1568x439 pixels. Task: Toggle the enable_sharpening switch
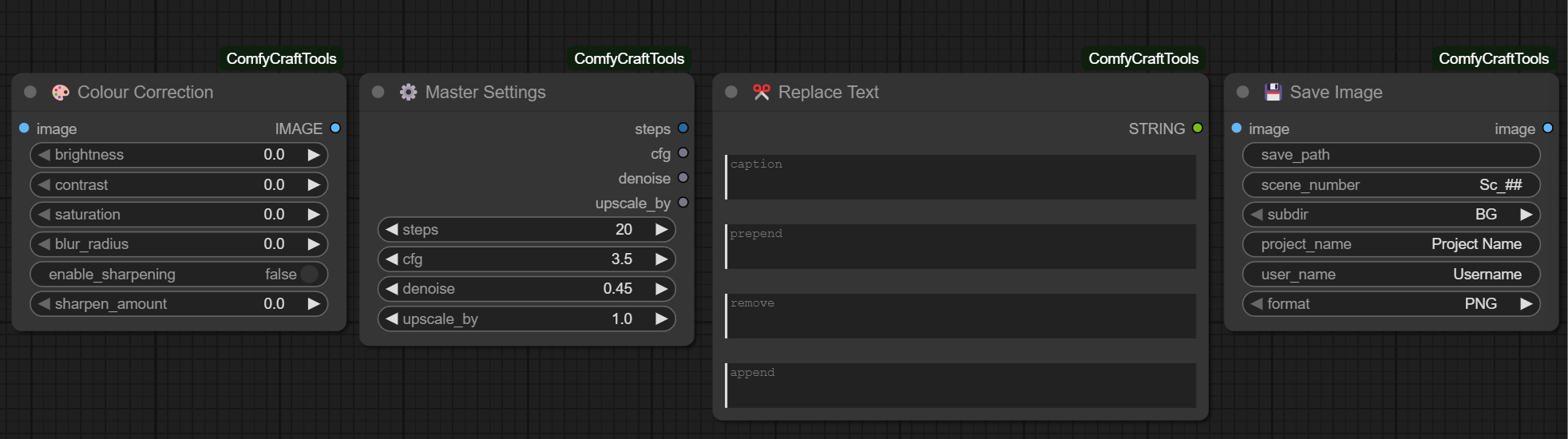(309, 275)
